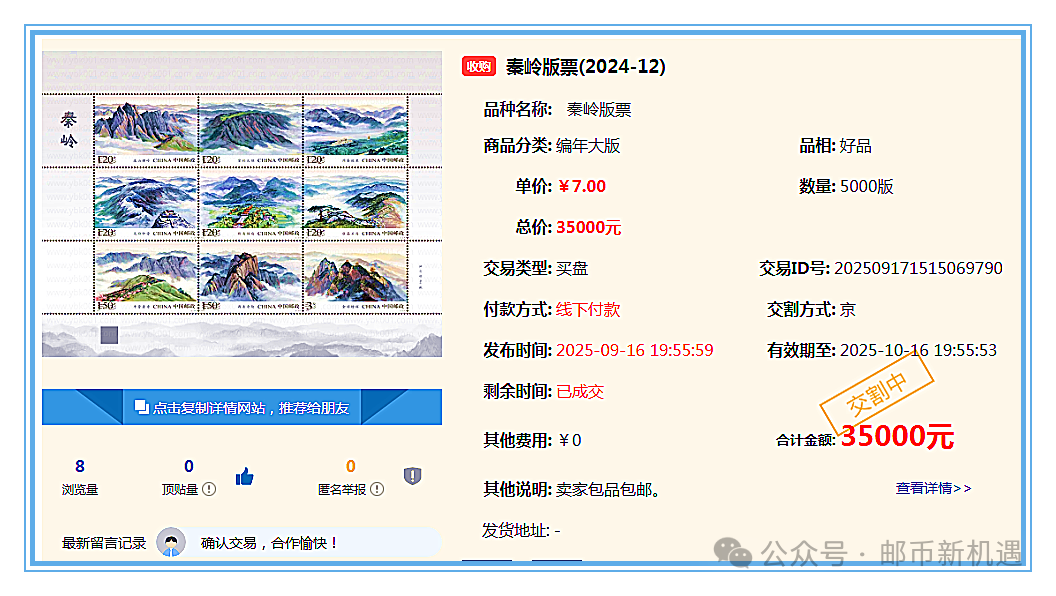The width and height of the screenshot is (1056, 596).
Task: Click the 线下付款 payment method text
Action: [588, 309]
